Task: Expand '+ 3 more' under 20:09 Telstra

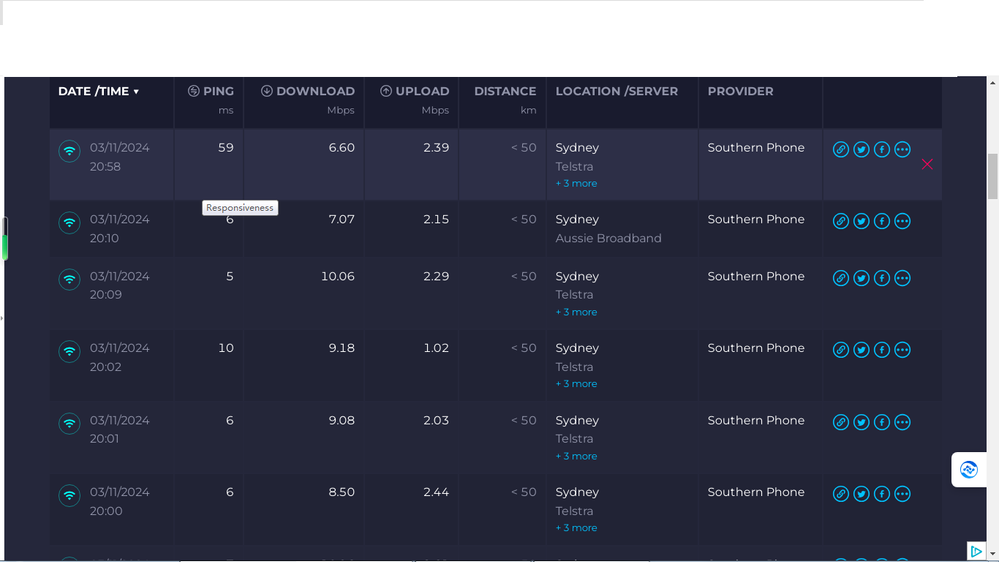Action: 576,312
